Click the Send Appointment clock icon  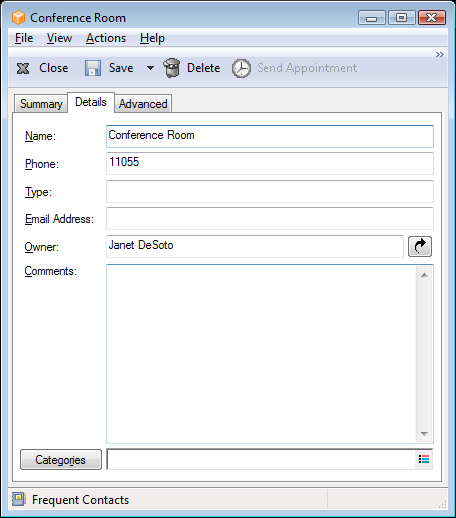[x=241, y=69]
